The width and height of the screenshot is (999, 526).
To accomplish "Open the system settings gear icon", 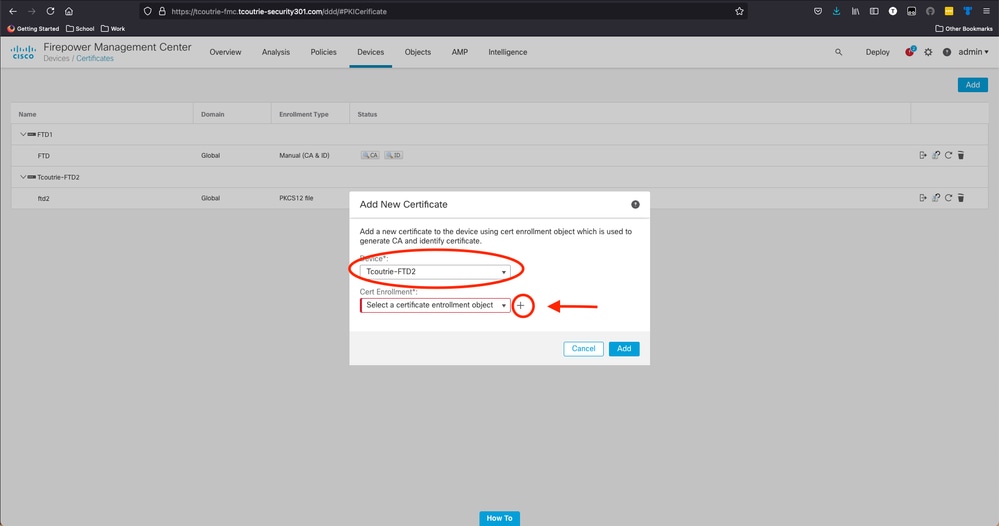I will [928, 52].
